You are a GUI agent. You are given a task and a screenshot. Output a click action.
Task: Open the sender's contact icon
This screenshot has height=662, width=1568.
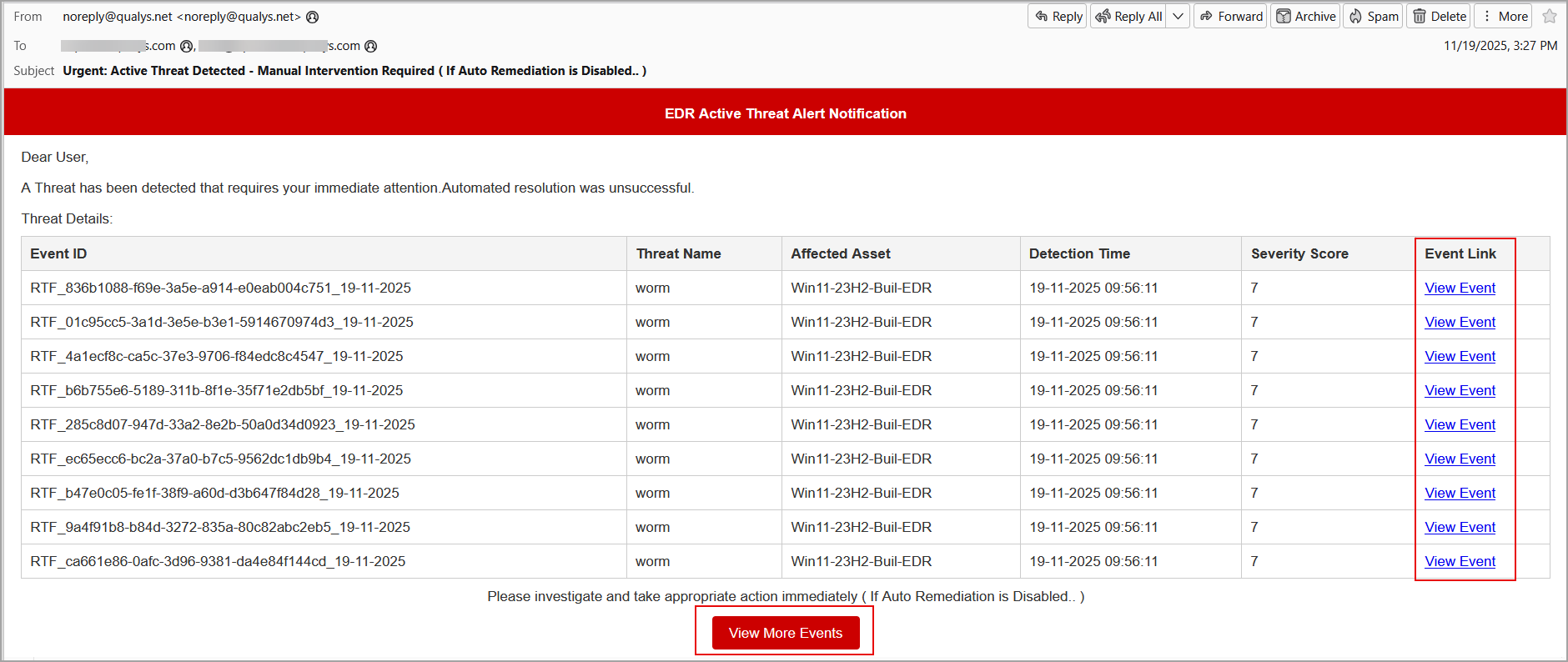point(313,18)
